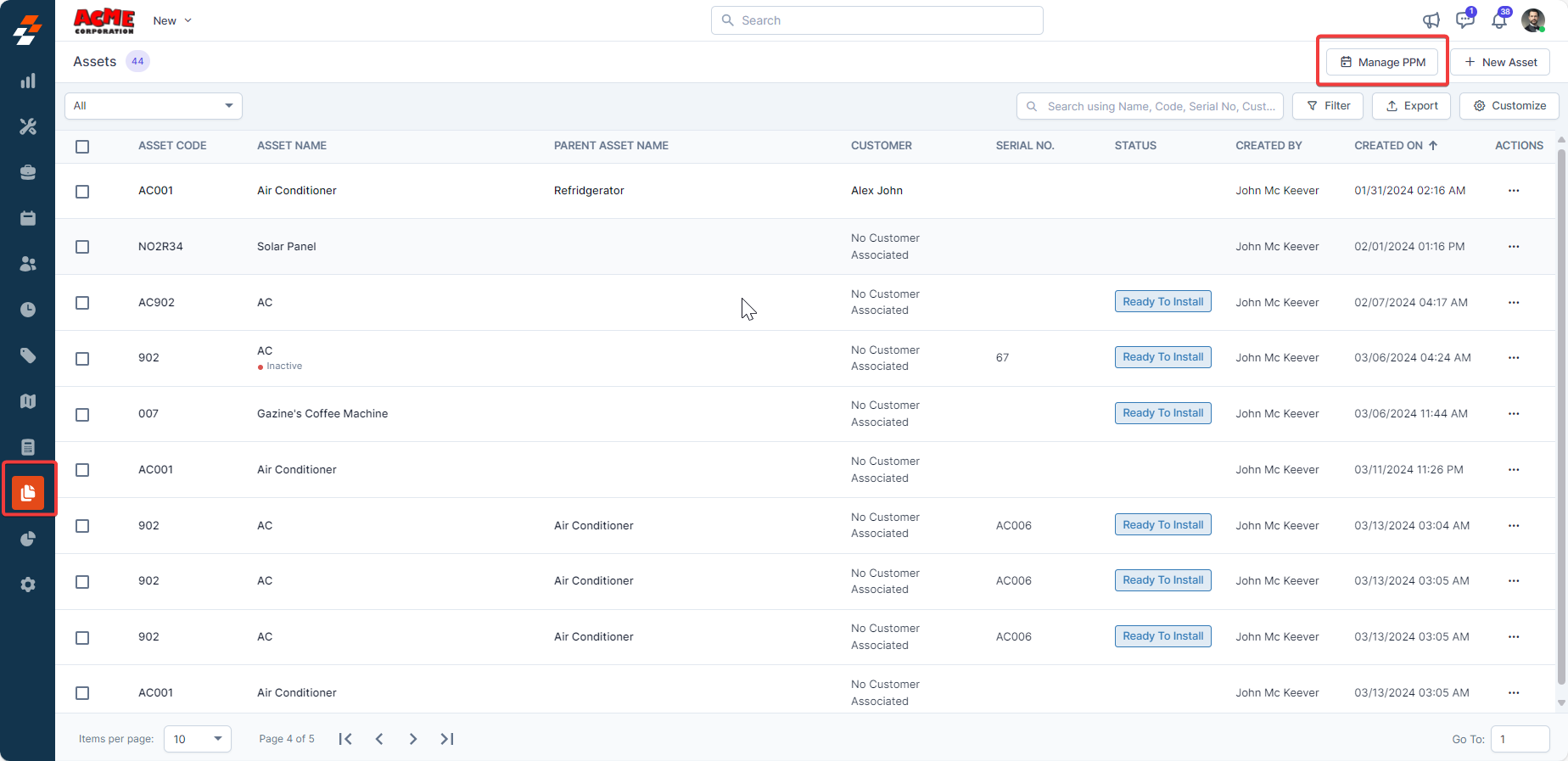This screenshot has width=1568, height=761.
Task: Select the Gazine's Coffee Machine checkbox
Action: coord(82,415)
